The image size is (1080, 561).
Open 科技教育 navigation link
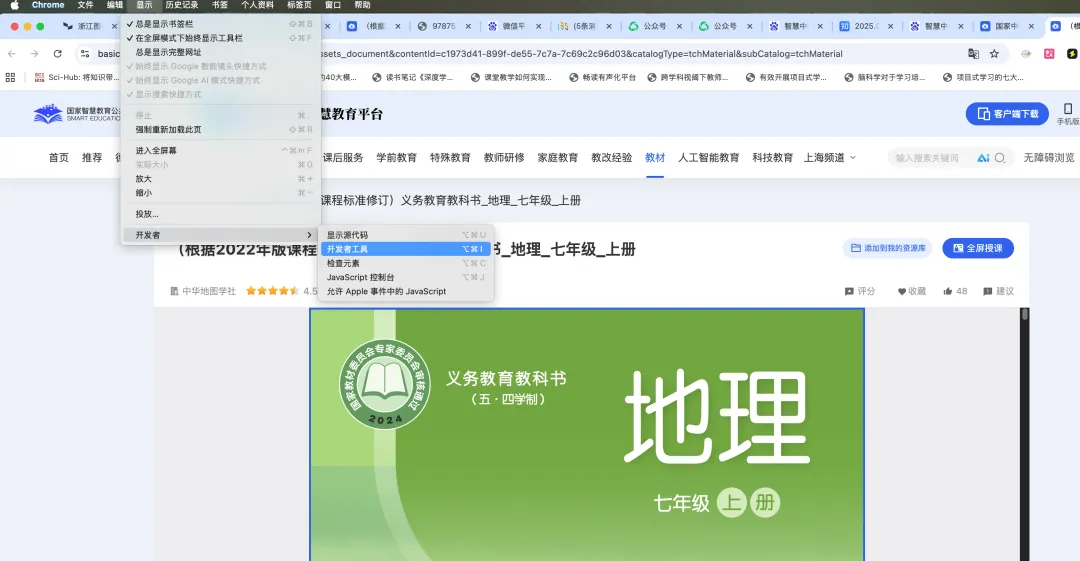click(x=772, y=158)
